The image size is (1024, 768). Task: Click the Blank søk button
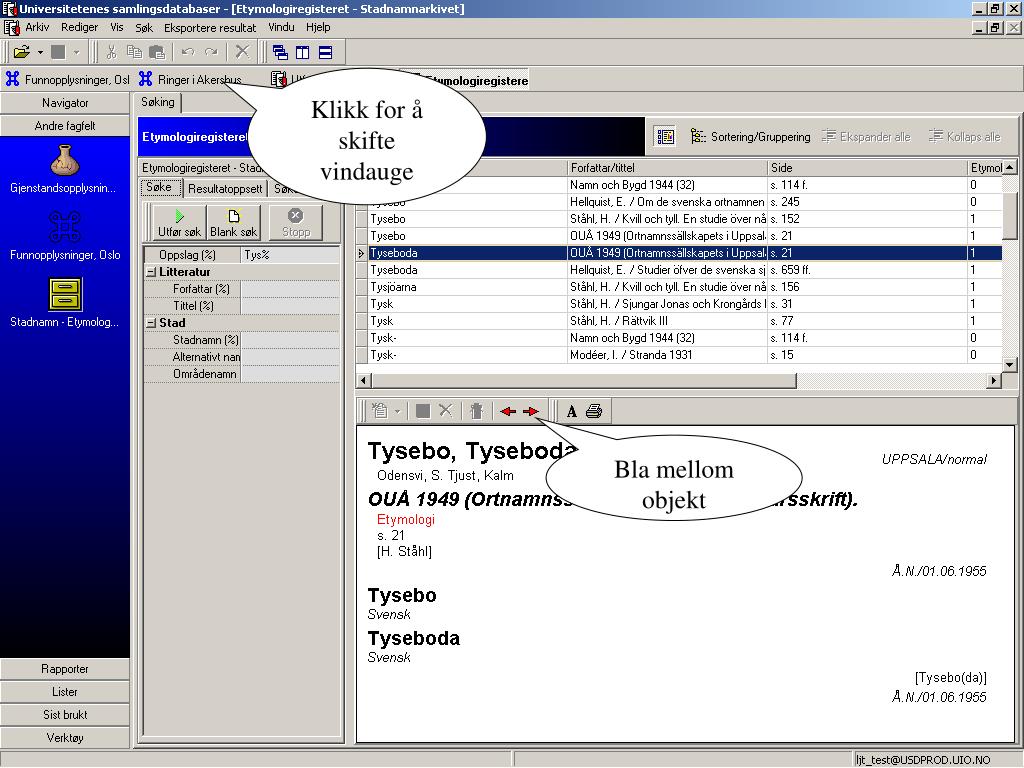tap(234, 223)
